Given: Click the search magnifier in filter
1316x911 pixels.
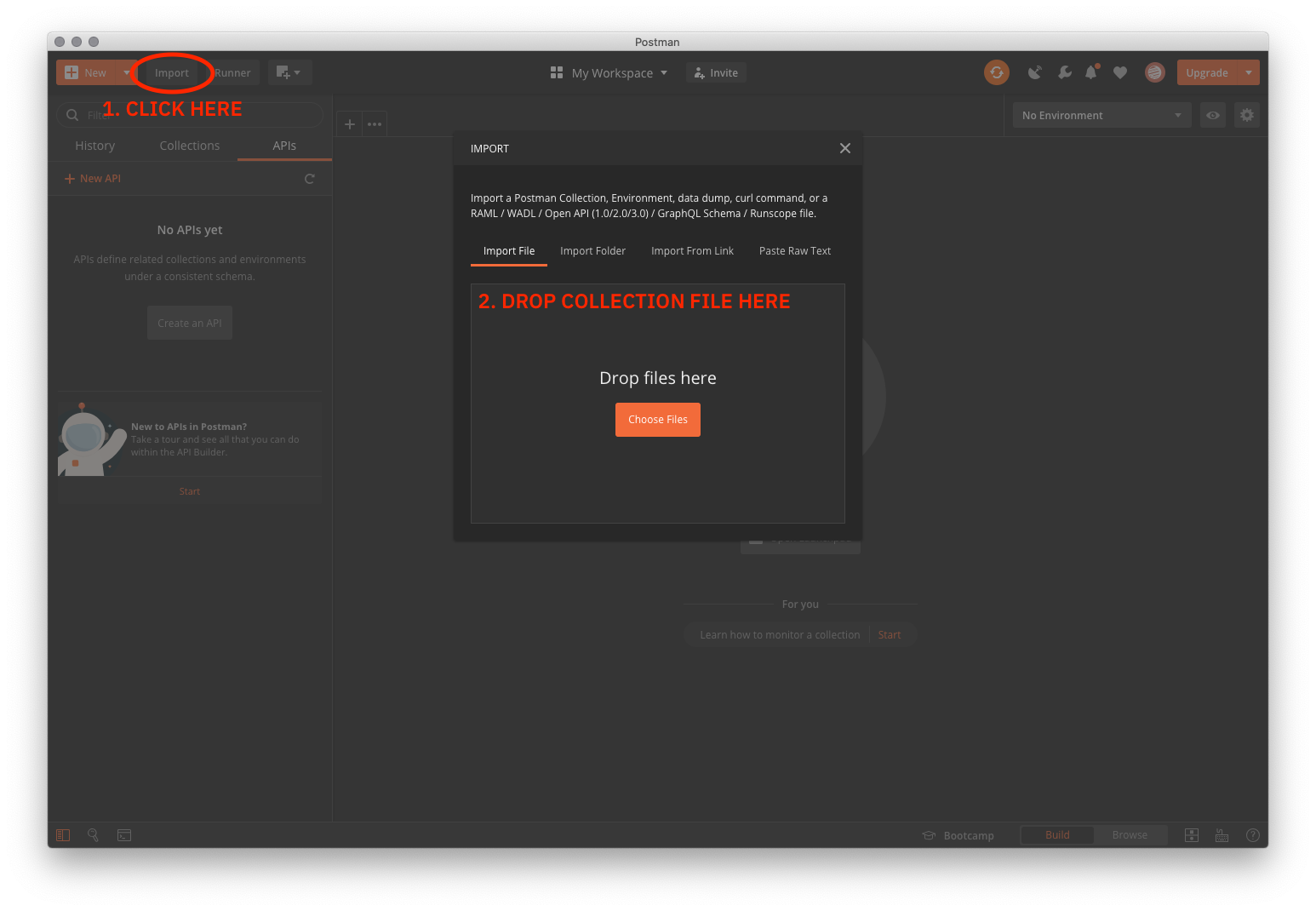Looking at the screenshot, I should 72,115.
